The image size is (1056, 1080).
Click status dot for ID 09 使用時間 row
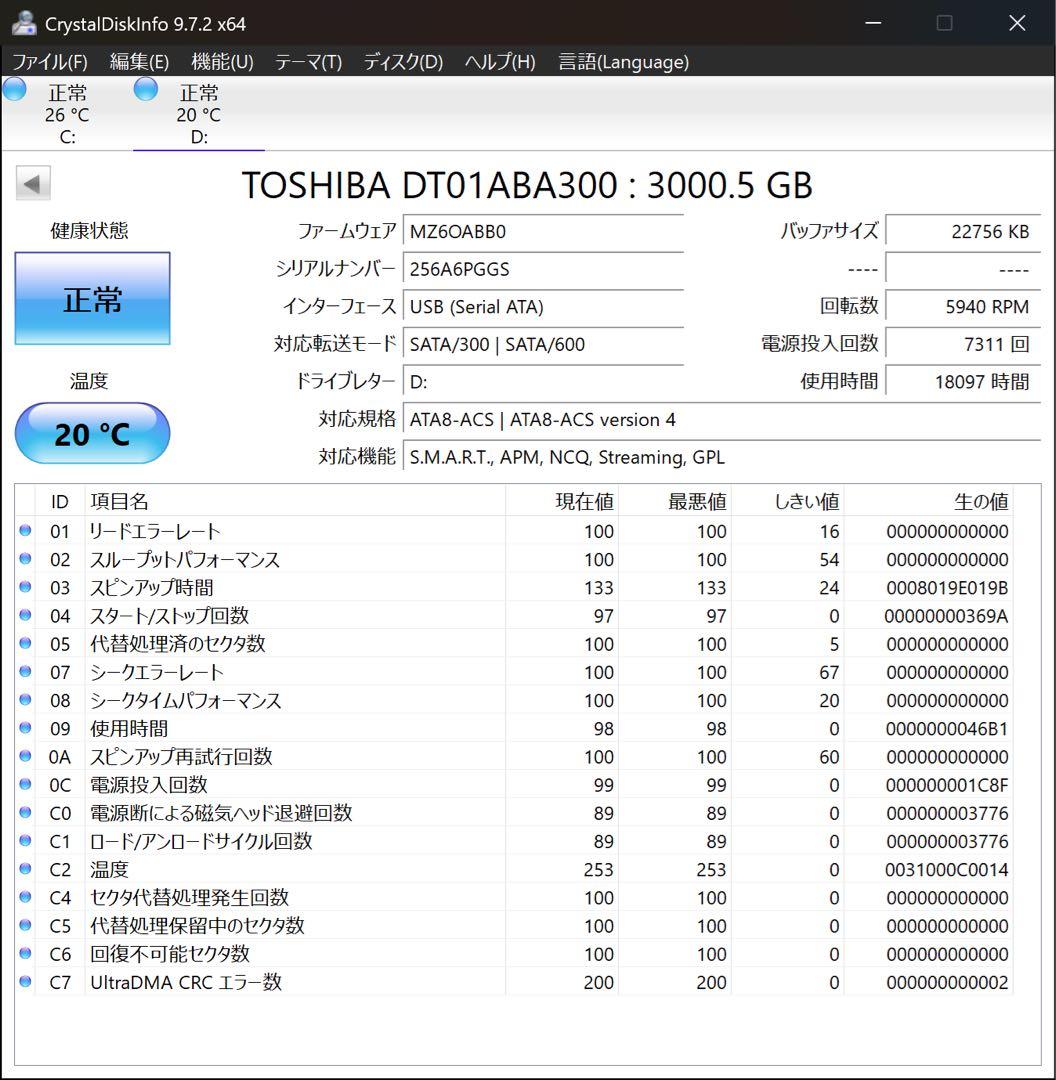point(25,728)
